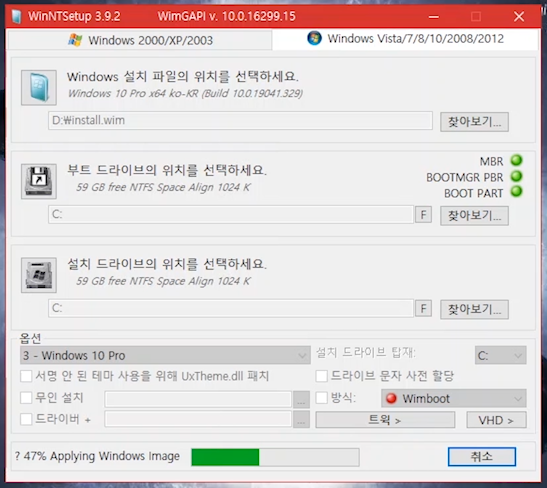
Task: Minimize the WinNTSetup window
Action: pyautogui.click(x=434, y=16)
